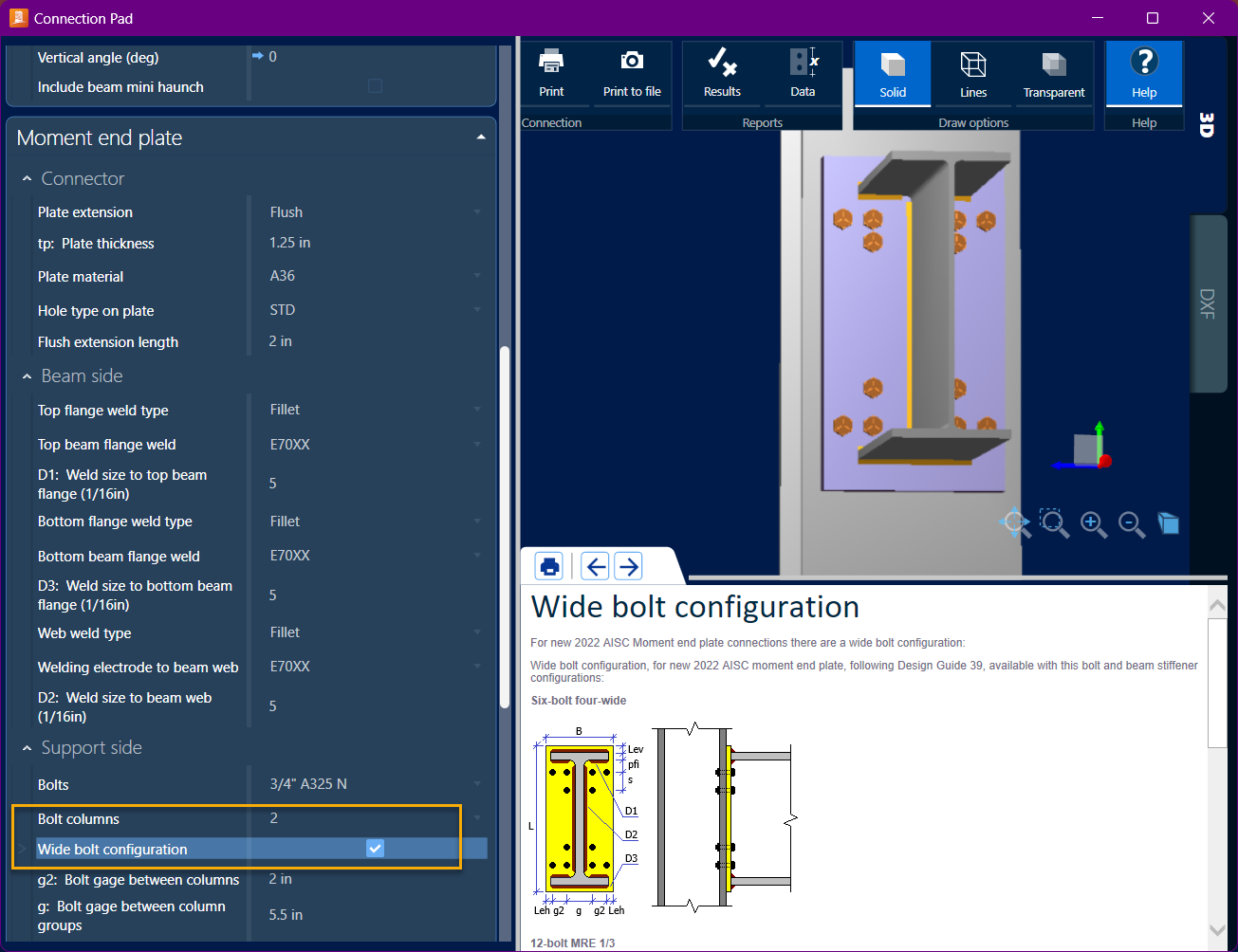Screen dimensions: 1238x952
Task: Toggle Include beam mini haunch
Action: (375, 85)
